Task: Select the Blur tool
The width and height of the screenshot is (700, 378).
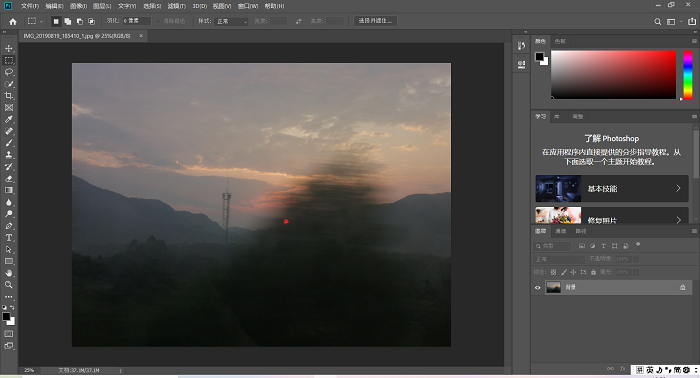Action: point(8,202)
